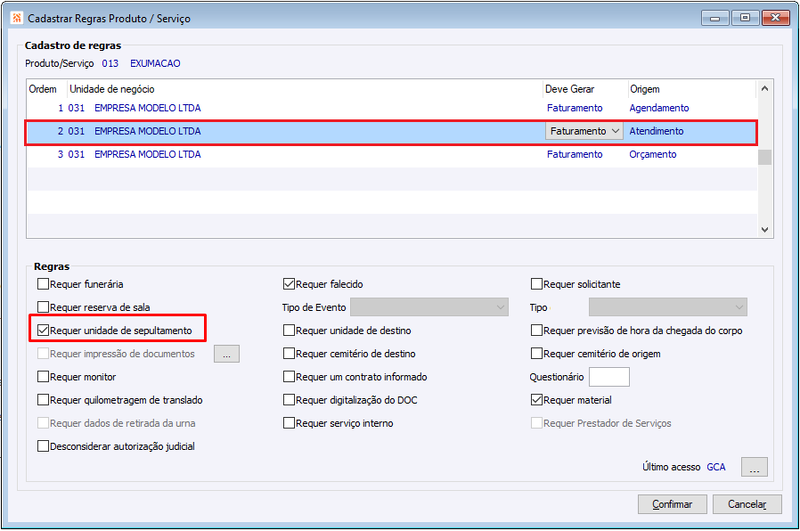Toggle Requer cemitério de destino
This screenshot has height=531, width=800.
289,353
